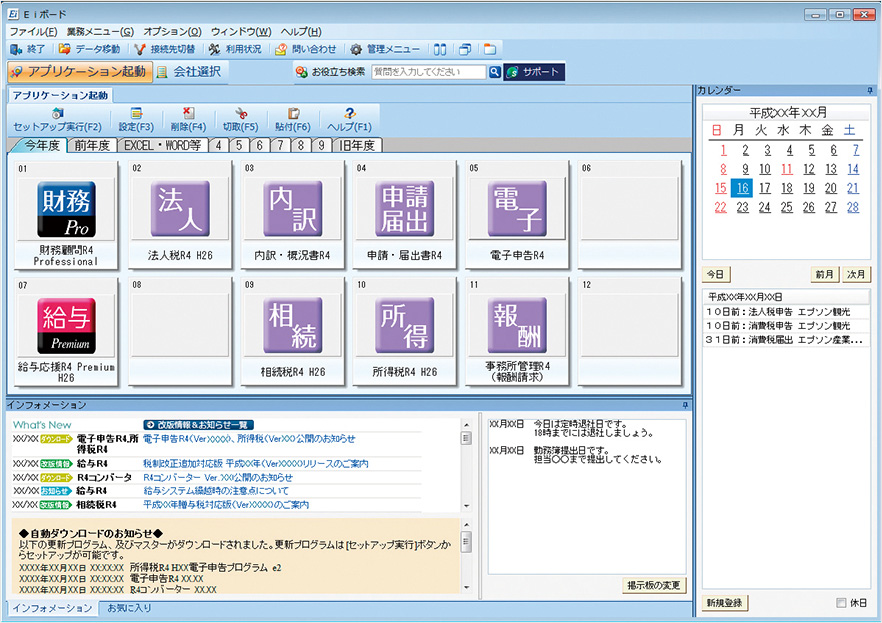The image size is (882, 623).
Task: Toggle the 休日 checkbox
Action: (840, 603)
